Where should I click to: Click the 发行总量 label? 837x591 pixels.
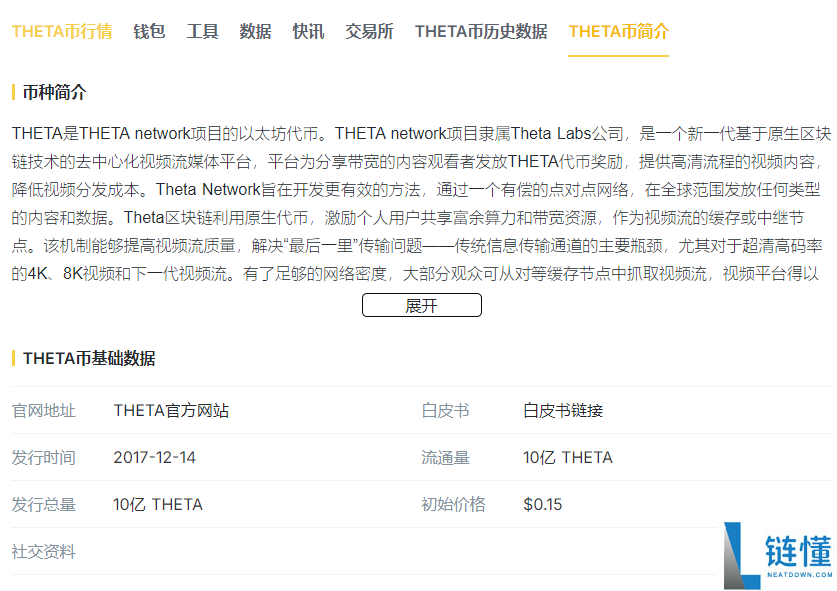coord(44,505)
